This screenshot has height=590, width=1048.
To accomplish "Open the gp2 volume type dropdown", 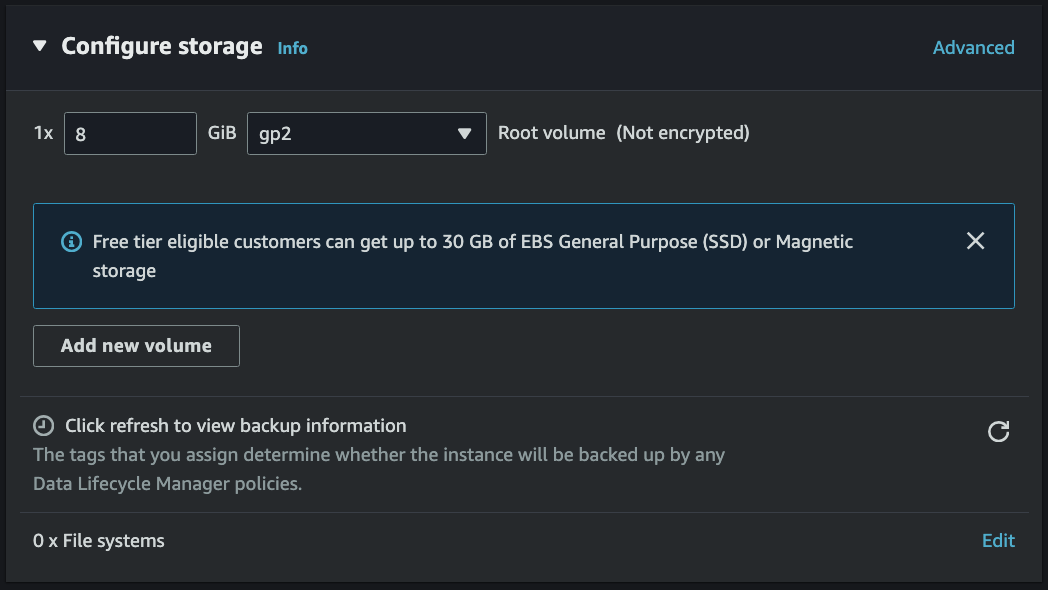I will point(355,133).
